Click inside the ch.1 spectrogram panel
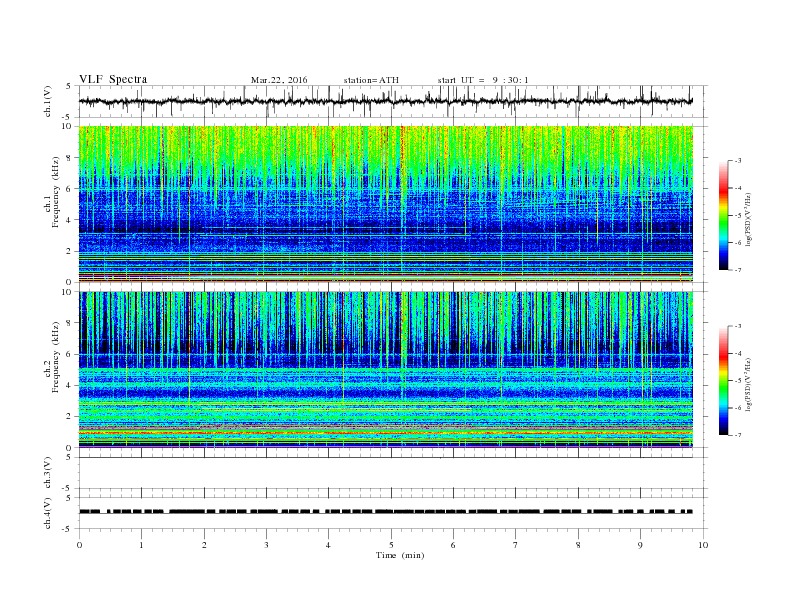This screenshot has width=792, height=612. [x=386, y=204]
